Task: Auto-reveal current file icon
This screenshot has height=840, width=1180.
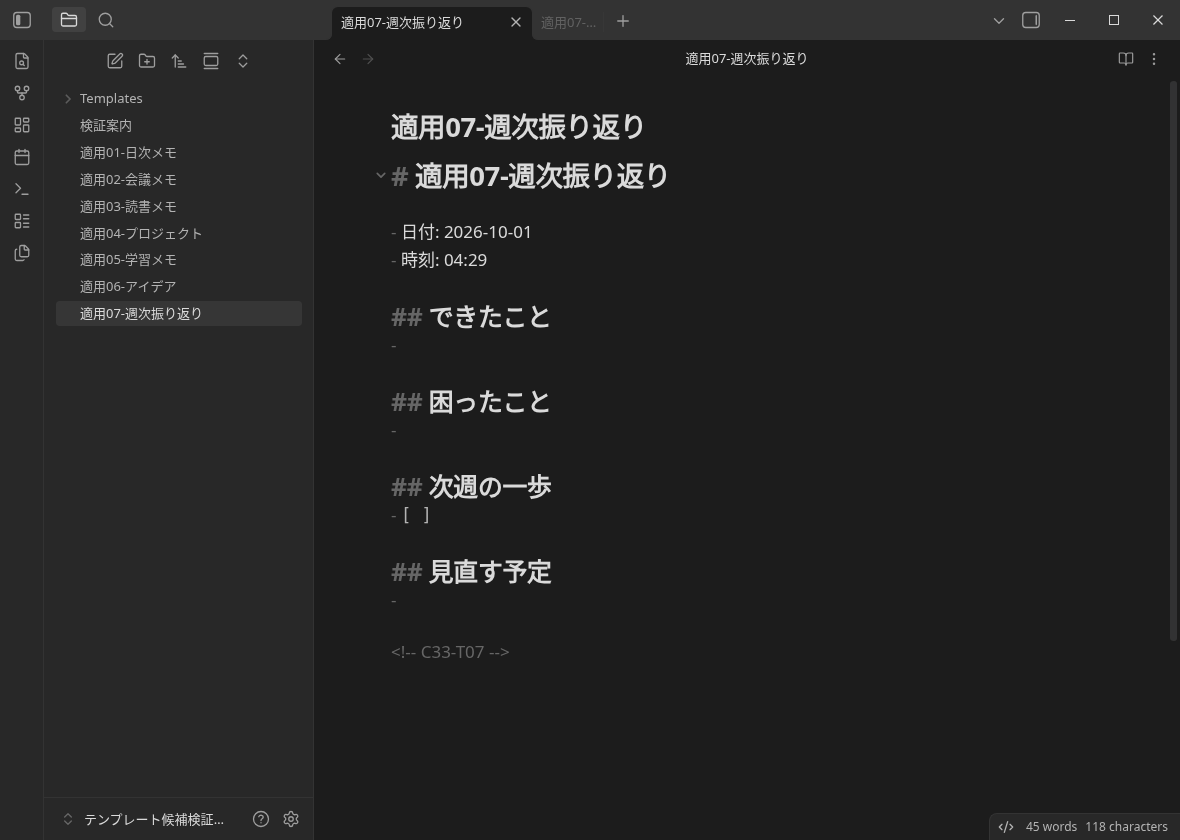Action: [x=211, y=61]
